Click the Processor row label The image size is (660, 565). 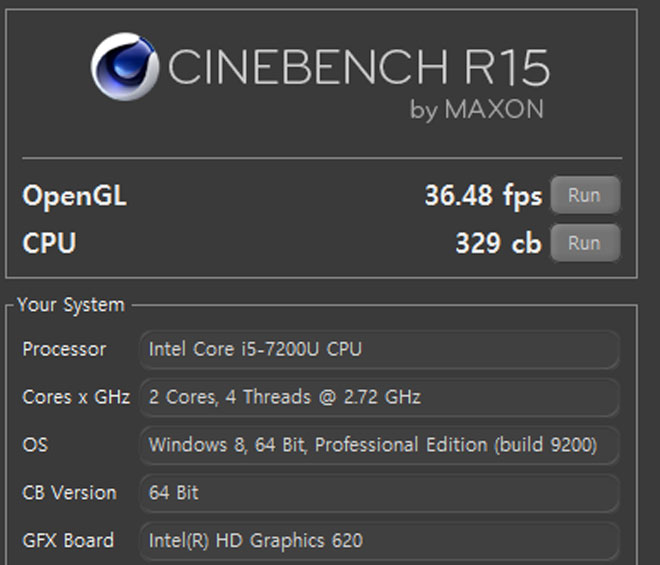click(64, 349)
